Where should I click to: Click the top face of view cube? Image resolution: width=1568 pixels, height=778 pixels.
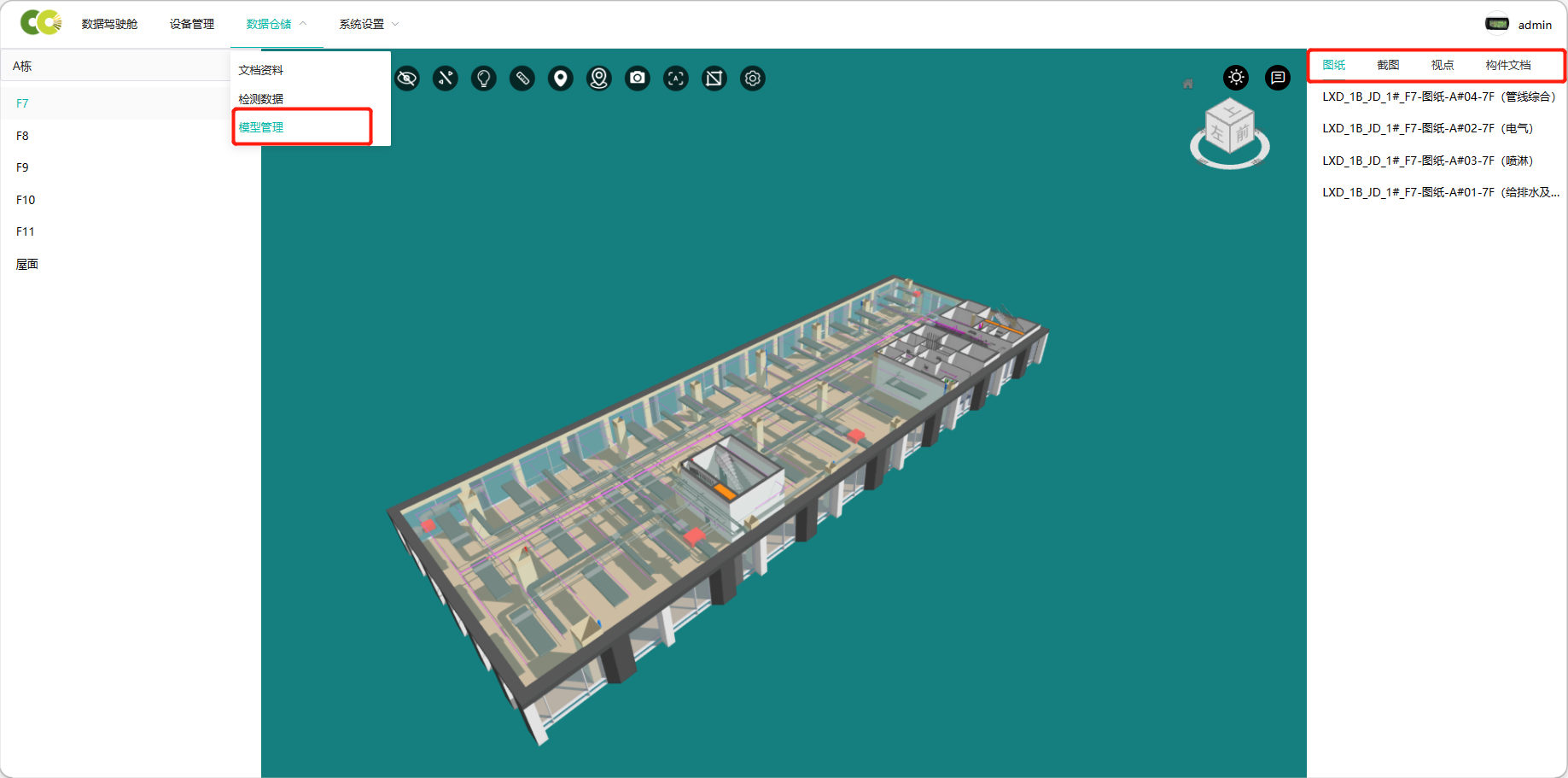coord(1231,111)
